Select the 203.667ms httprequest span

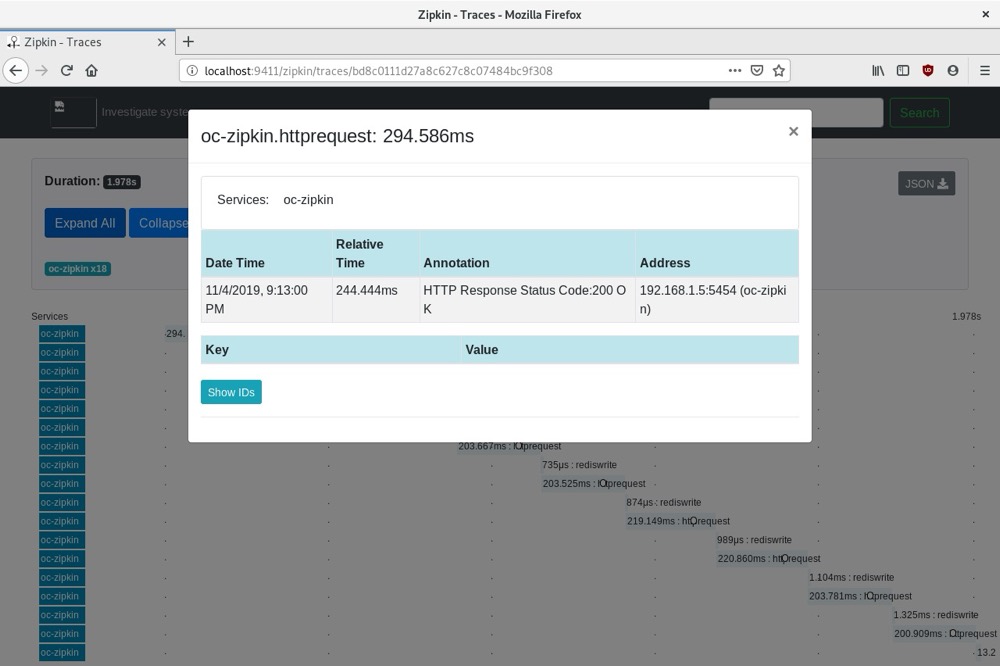pos(510,446)
